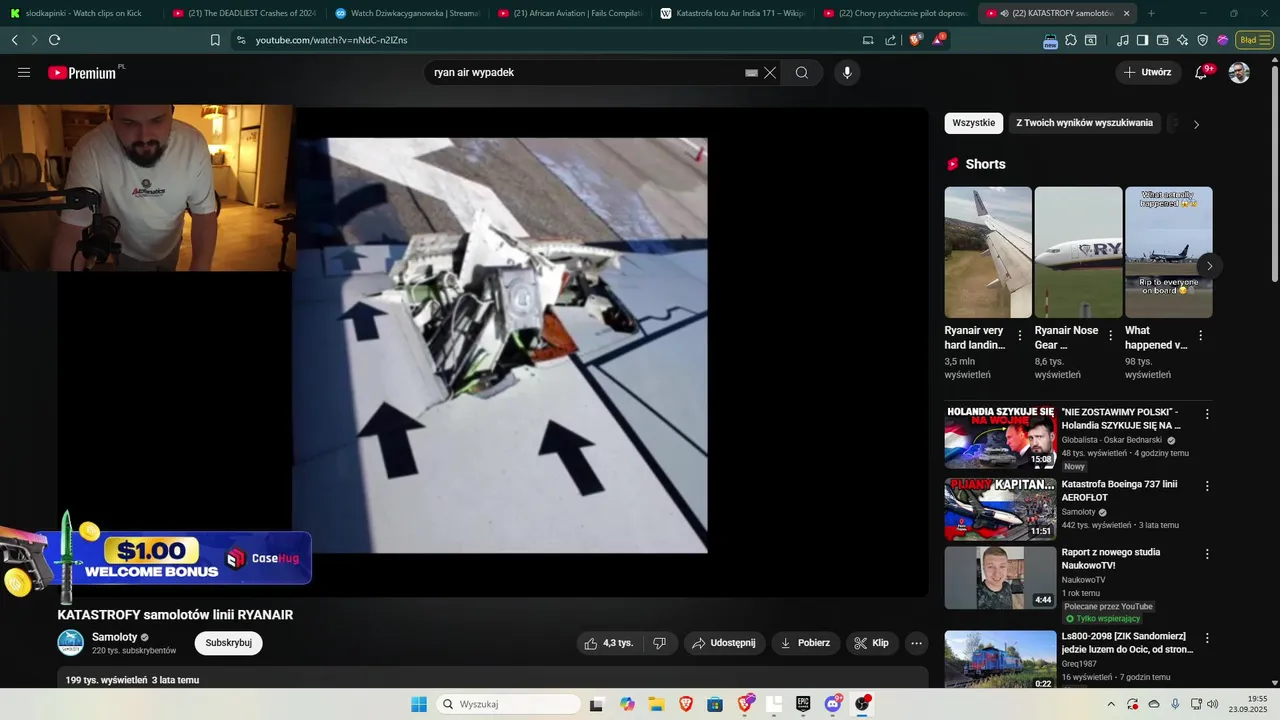This screenshot has height=720, width=1280.
Task: Subscribe with the Subskrybuj button
Action: pos(228,643)
